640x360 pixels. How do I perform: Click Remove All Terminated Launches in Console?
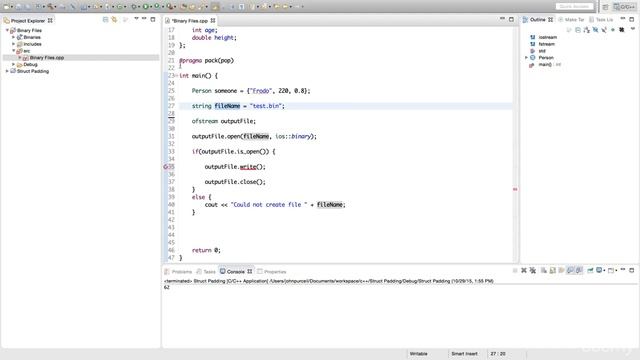[x=533, y=270]
